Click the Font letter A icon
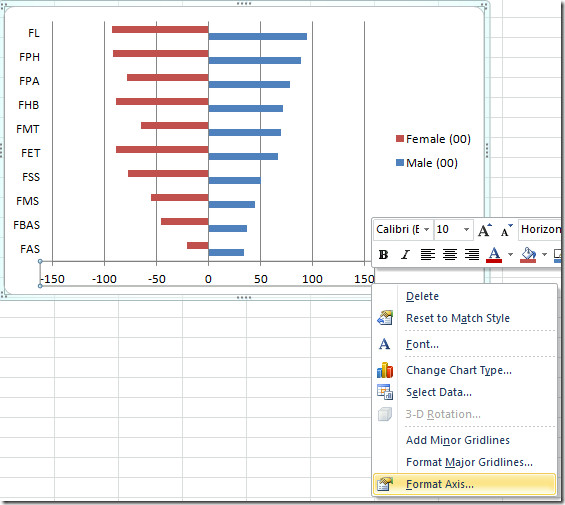The width and height of the screenshot is (565, 505). 384,344
